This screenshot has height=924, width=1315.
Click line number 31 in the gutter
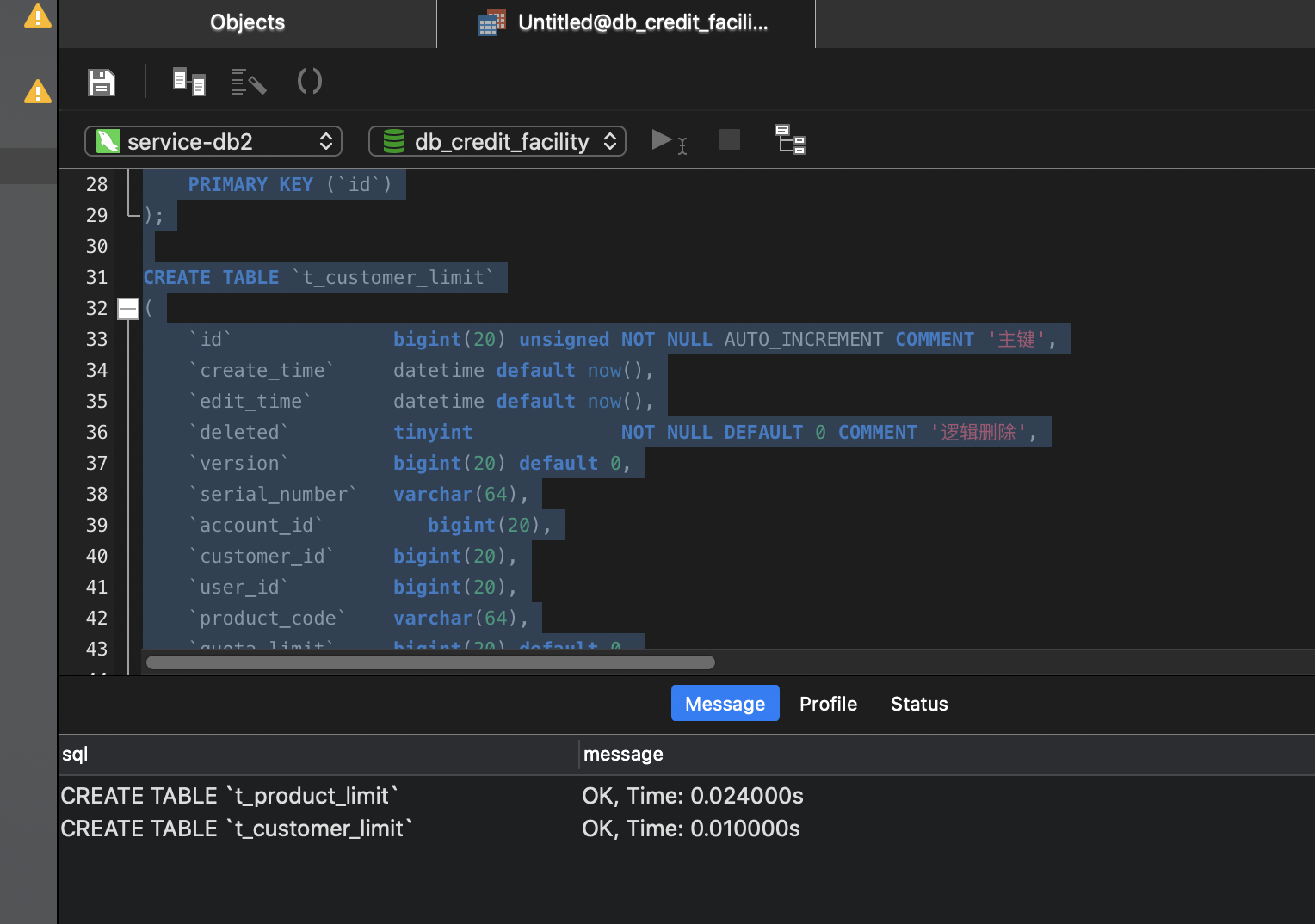coord(96,277)
